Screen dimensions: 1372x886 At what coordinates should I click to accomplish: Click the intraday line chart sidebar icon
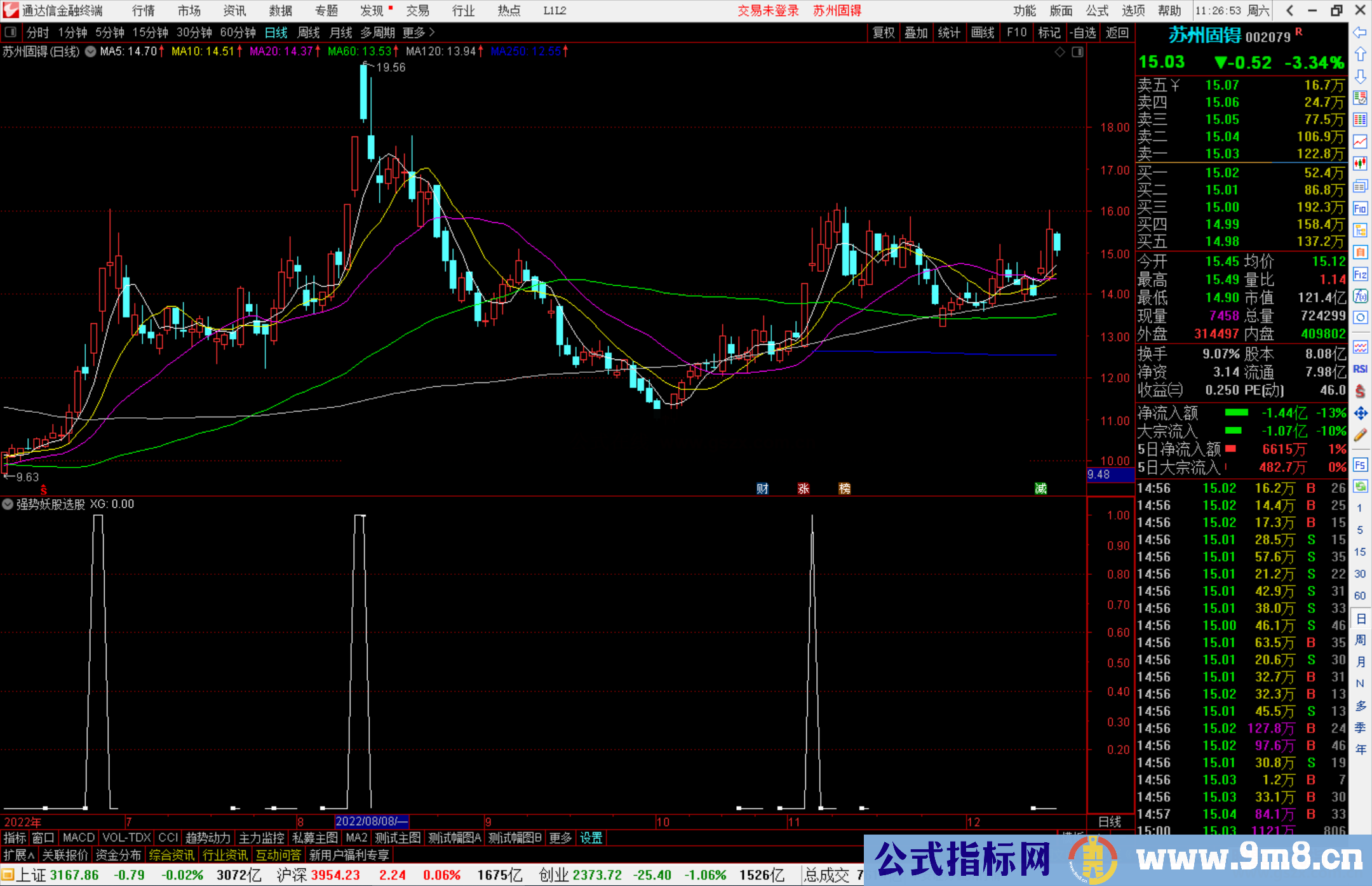pyautogui.click(x=1360, y=142)
